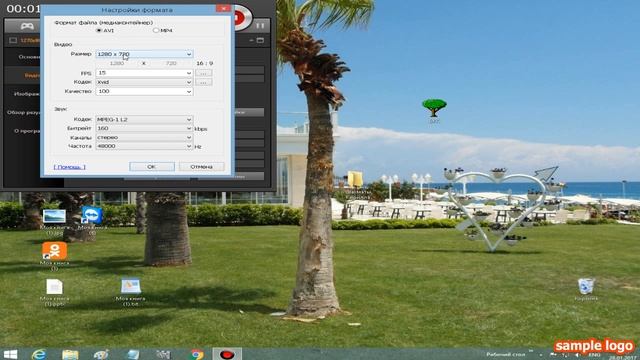Screen dimensions: 640x360
Task: Open the green tree desktop icon
Action: 434,110
